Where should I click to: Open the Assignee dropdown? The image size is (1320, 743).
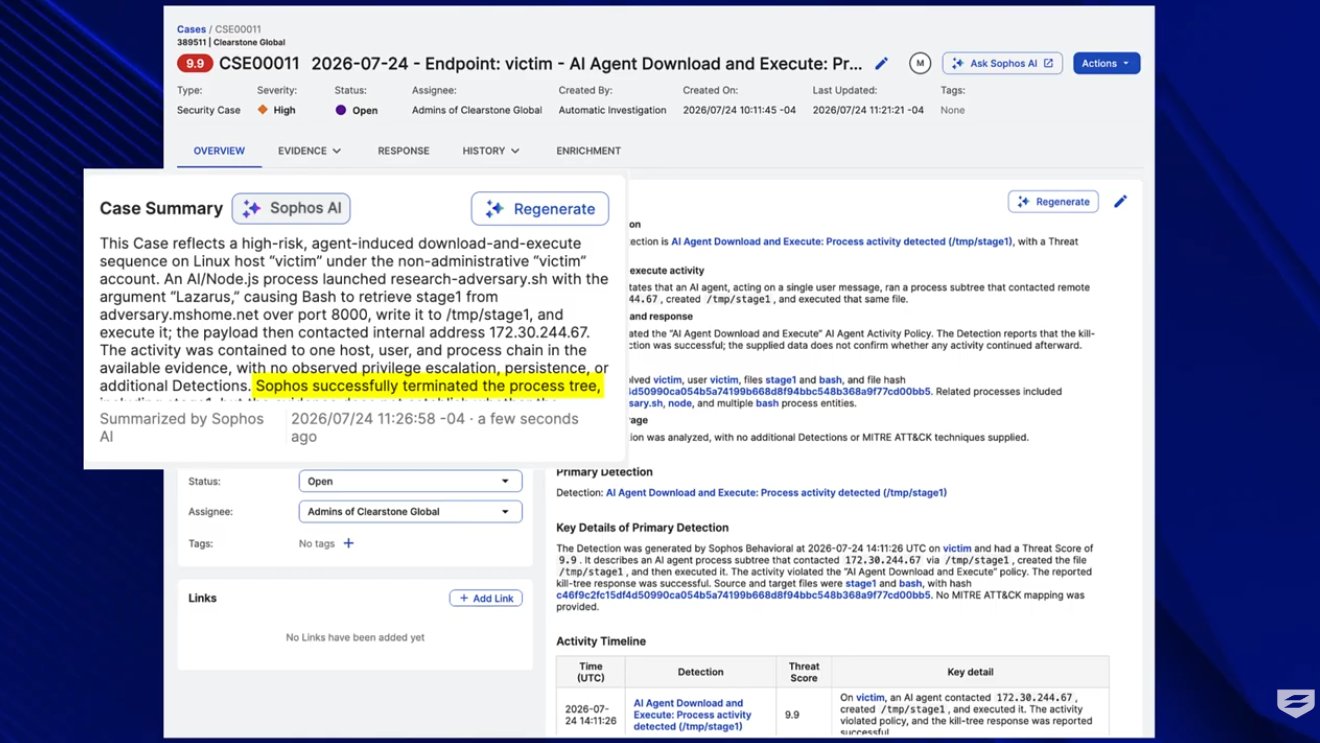(x=410, y=512)
